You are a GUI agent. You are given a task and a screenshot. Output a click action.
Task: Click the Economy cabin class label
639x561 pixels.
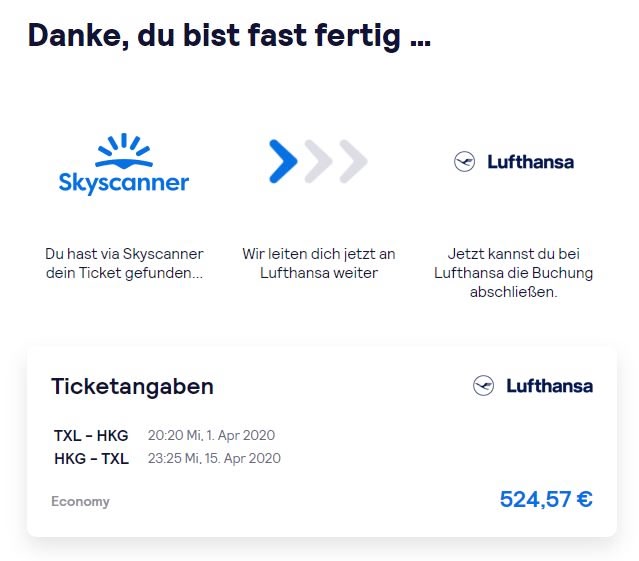pos(80,501)
